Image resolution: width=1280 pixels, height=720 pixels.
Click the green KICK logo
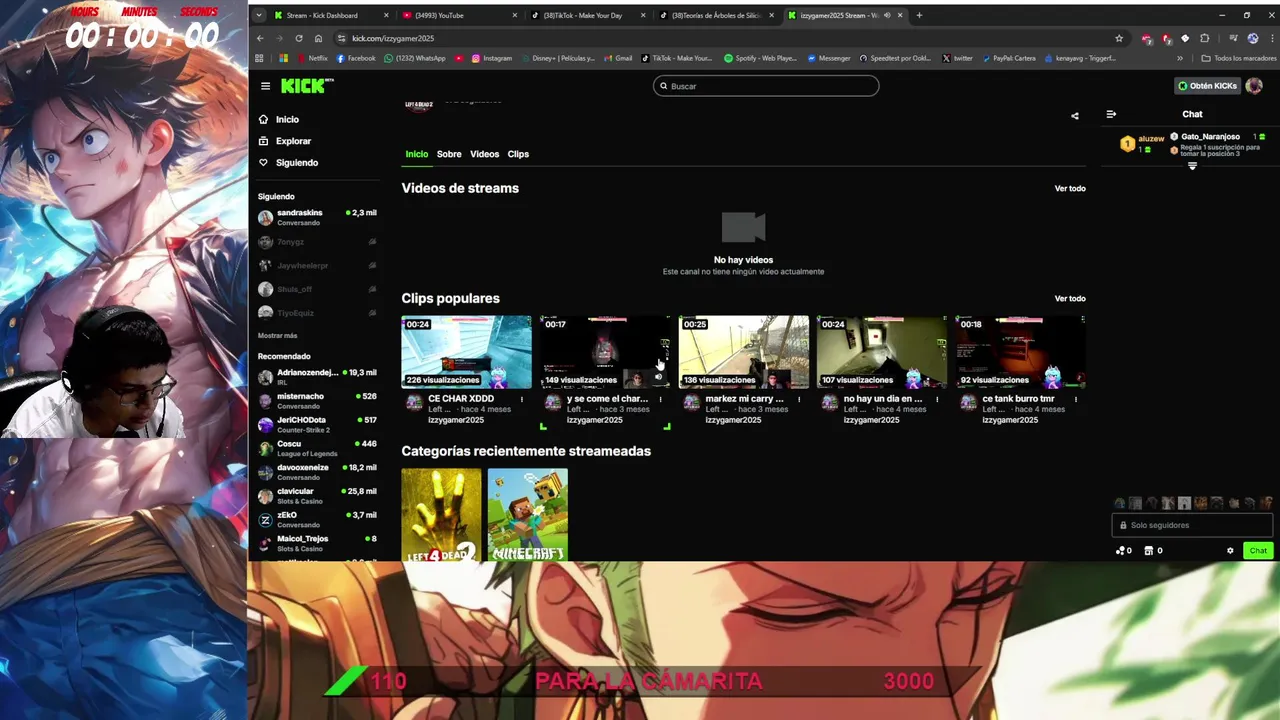pos(305,86)
